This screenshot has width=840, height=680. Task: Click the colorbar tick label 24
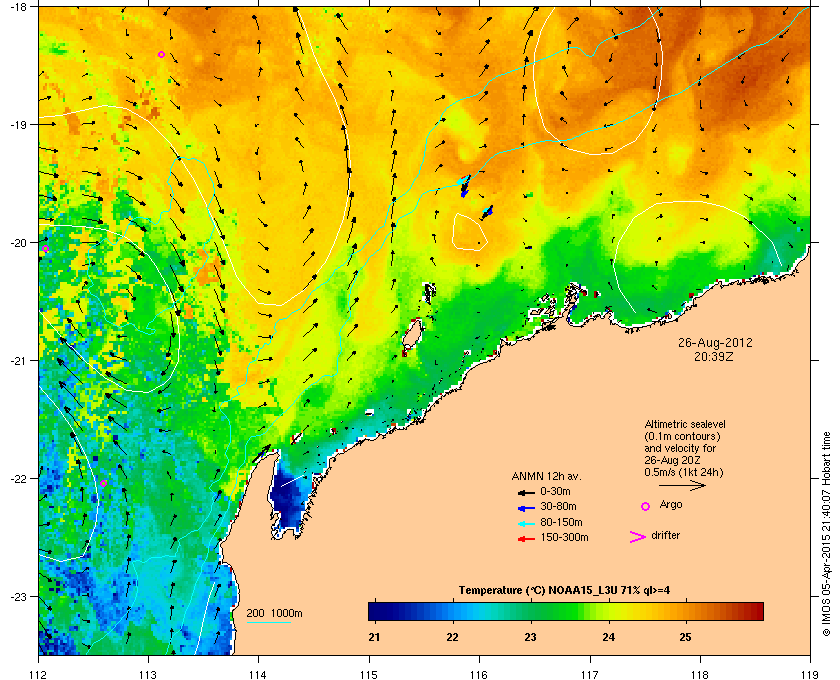point(608,637)
